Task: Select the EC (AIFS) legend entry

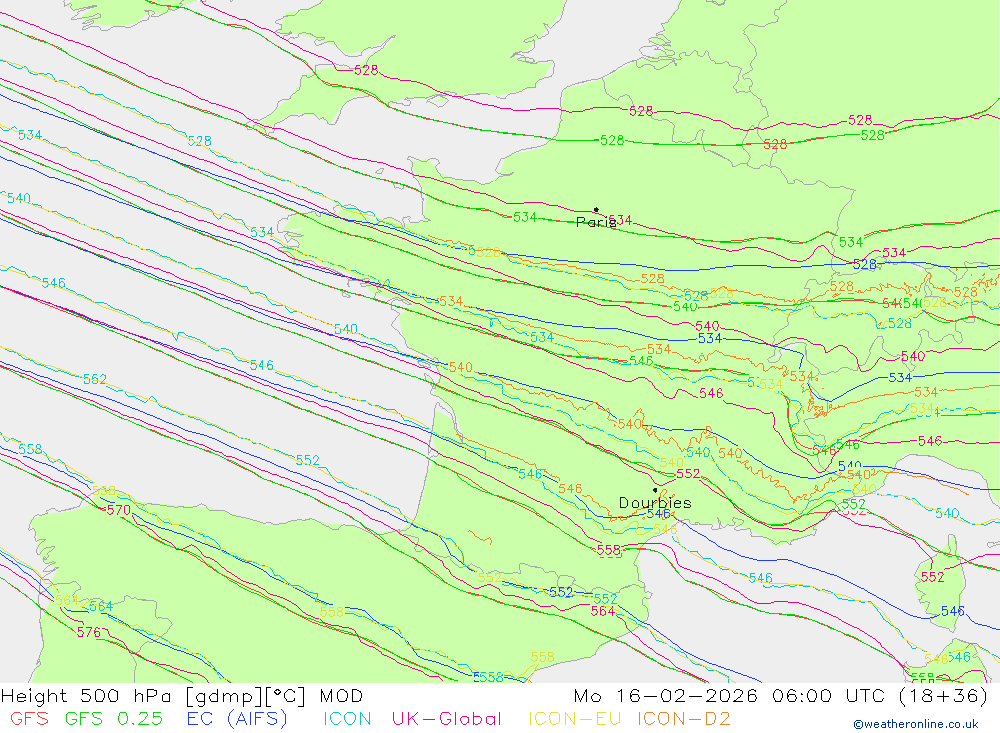Action: [x=237, y=719]
